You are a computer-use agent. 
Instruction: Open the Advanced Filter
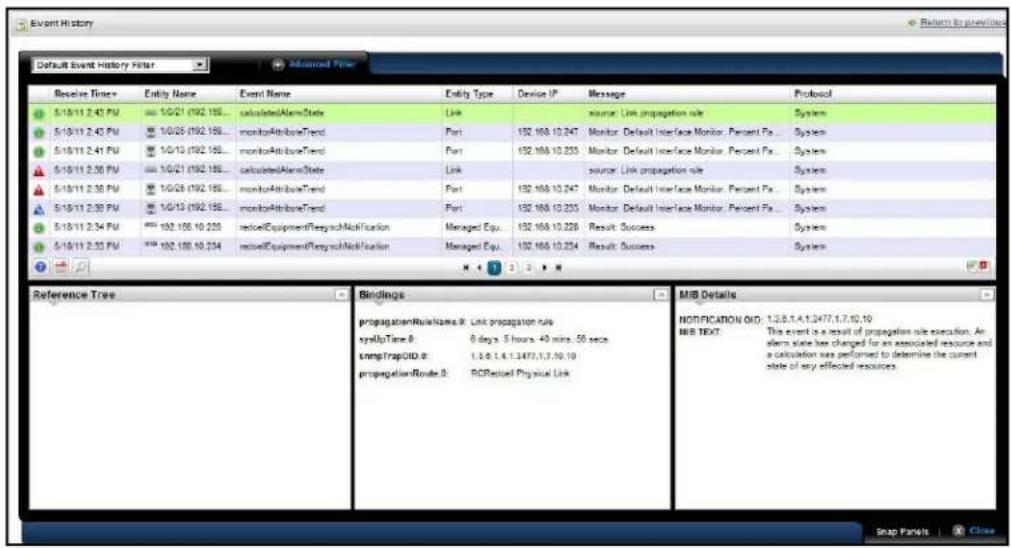[x=314, y=65]
